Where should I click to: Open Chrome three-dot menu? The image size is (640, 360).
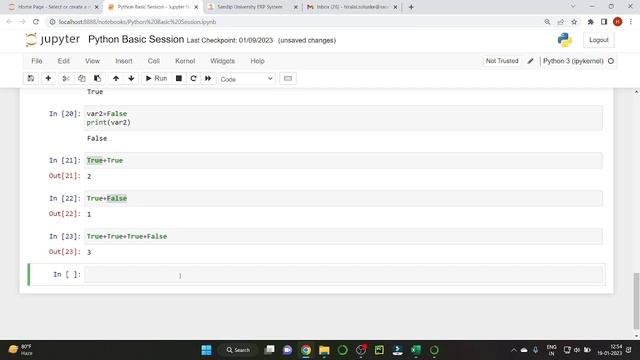(x=631, y=22)
